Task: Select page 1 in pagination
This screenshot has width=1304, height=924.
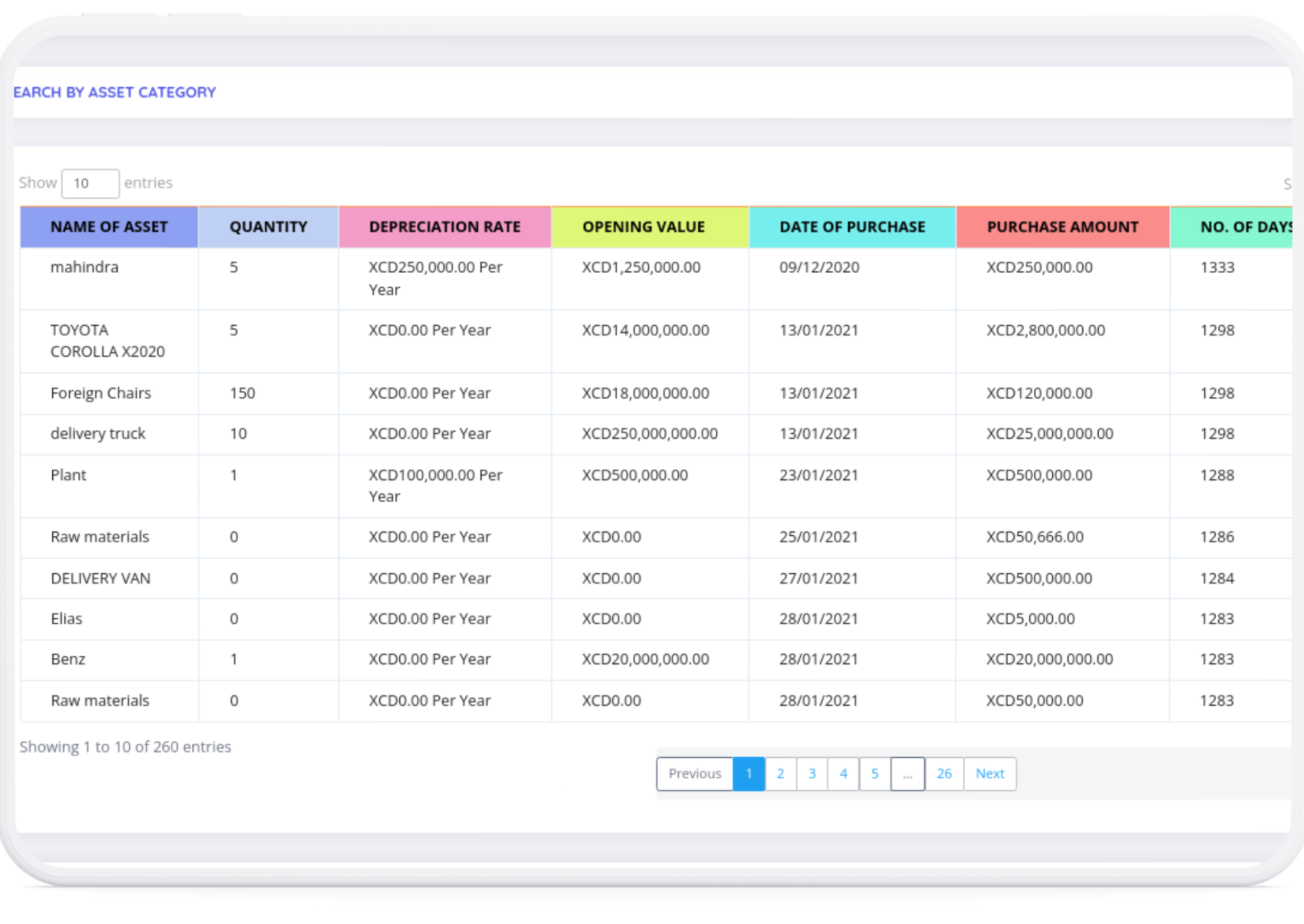Action: (749, 774)
